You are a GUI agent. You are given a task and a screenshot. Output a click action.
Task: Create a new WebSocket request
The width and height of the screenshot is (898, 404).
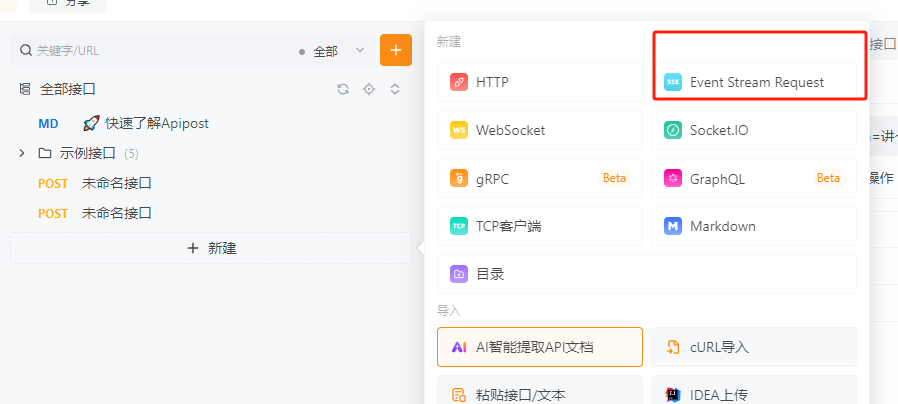pyautogui.click(x=539, y=130)
